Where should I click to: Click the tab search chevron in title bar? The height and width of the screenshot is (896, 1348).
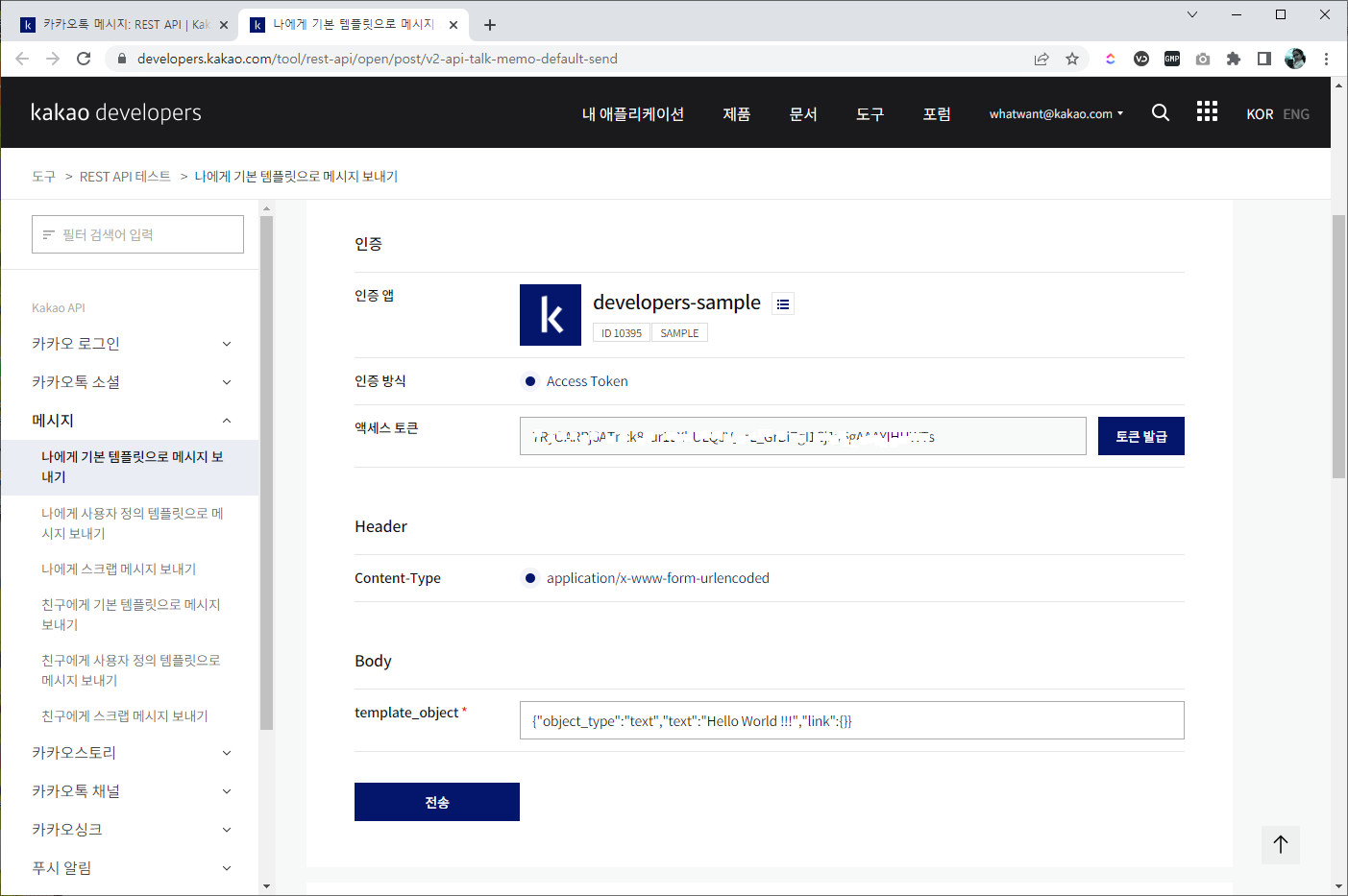pyautogui.click(x=1192, y=14)
